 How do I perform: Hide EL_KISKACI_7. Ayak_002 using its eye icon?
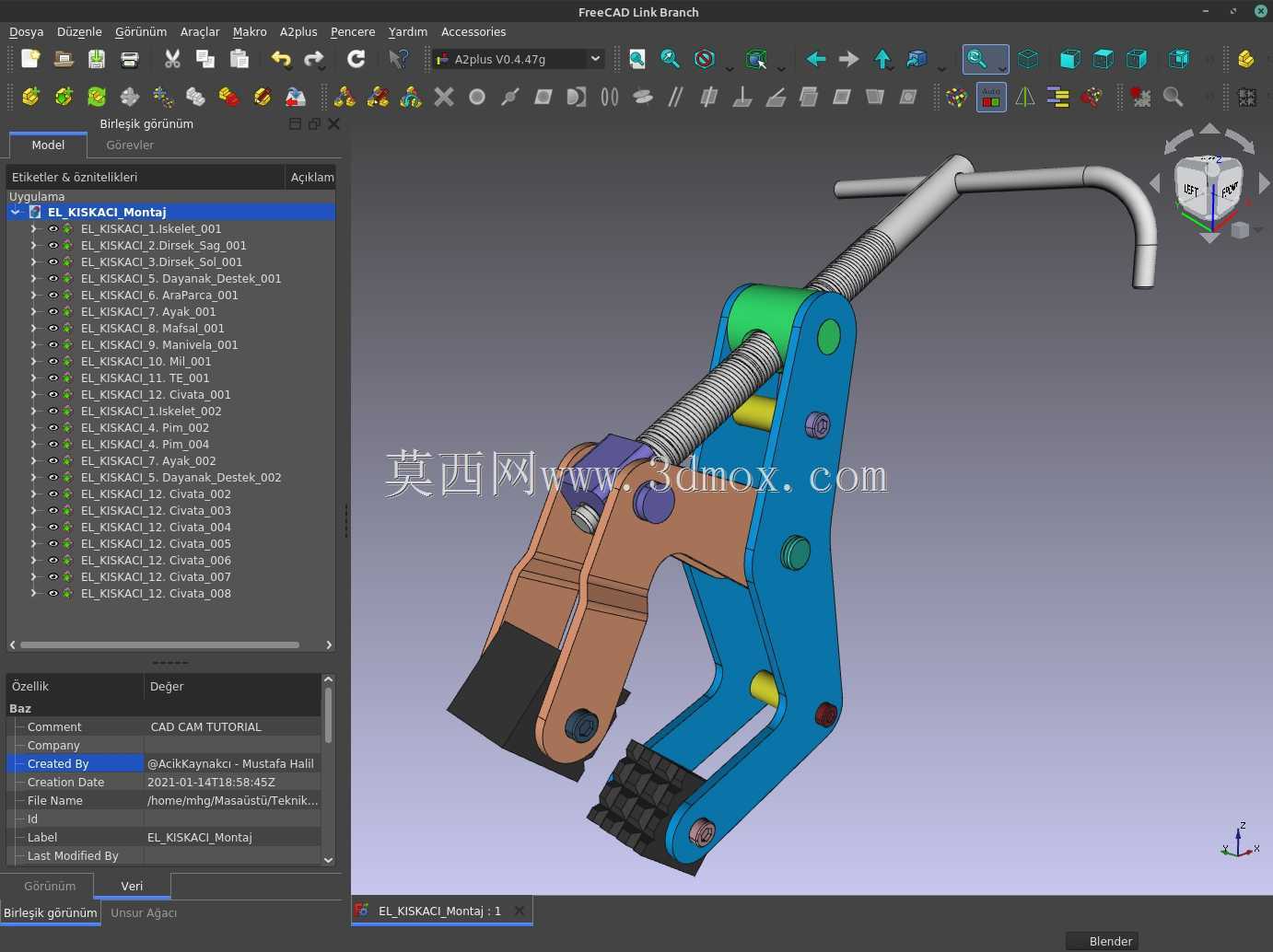pyautogui.click(x=53, y=461)
